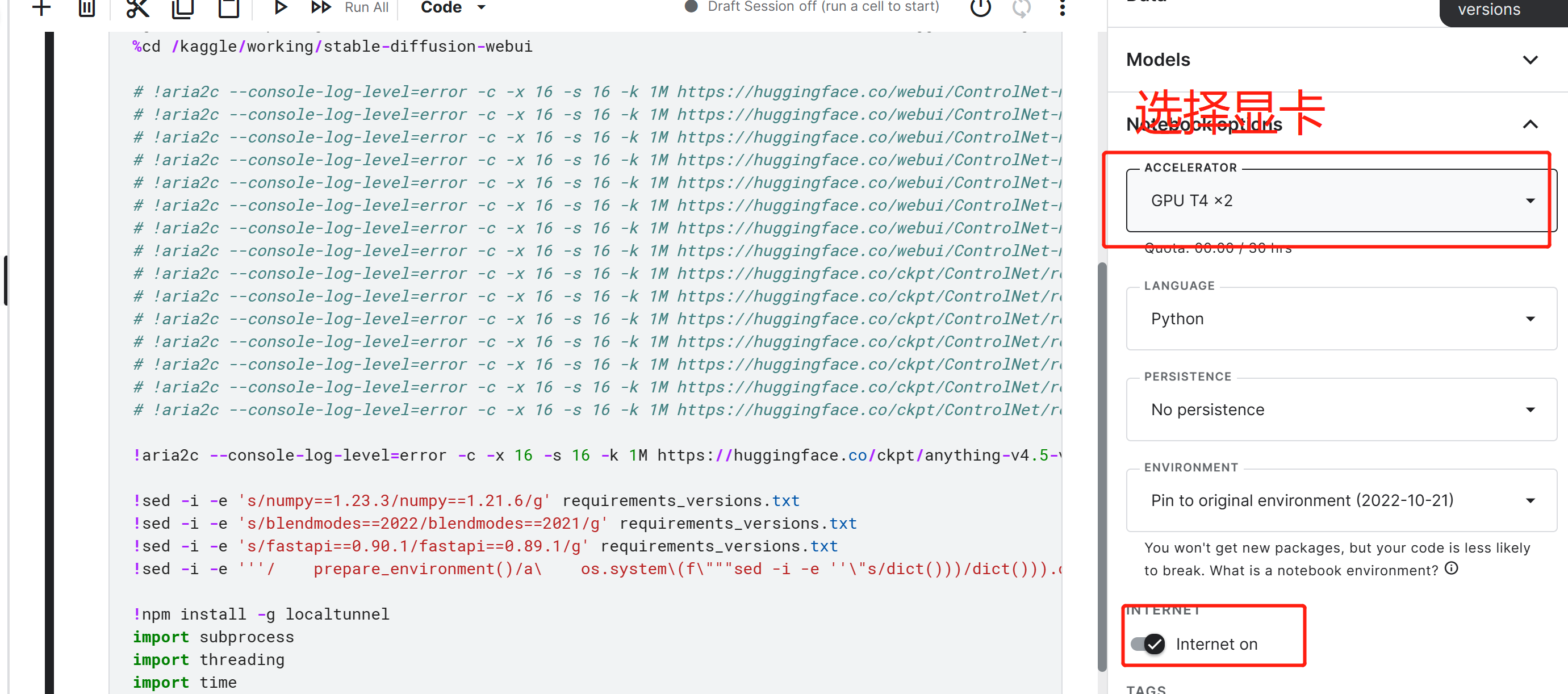Collapse the Notebook options section

click(1529, 124)
